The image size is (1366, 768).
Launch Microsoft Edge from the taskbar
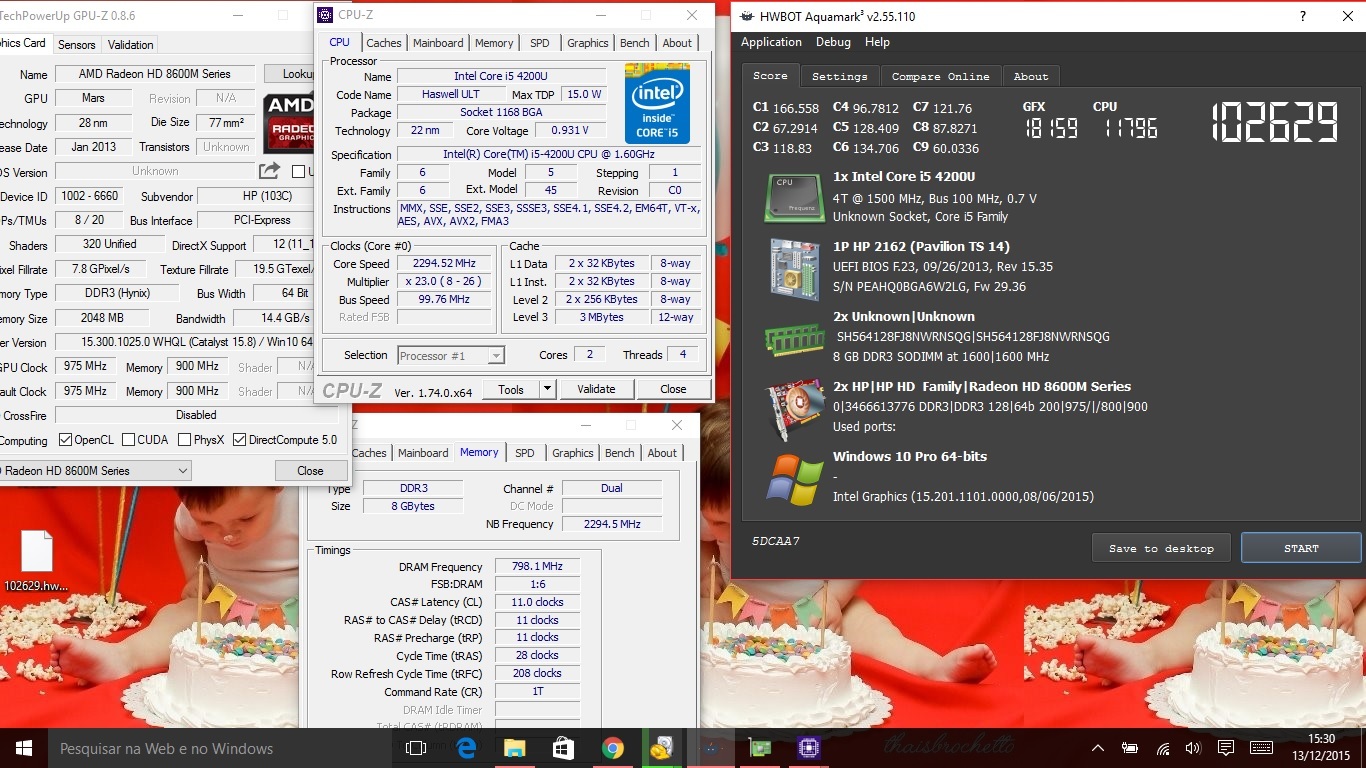pos(466,748)
